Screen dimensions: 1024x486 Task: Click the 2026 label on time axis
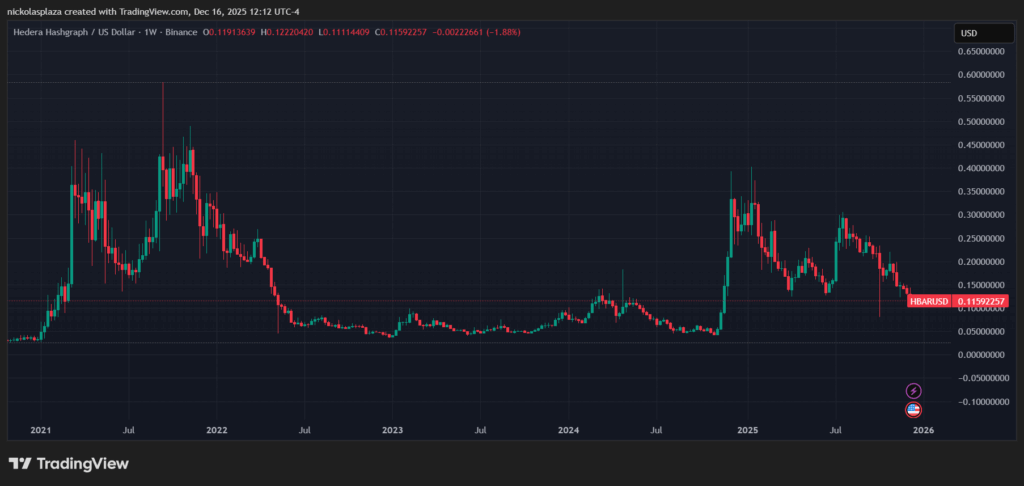[922, 431]
